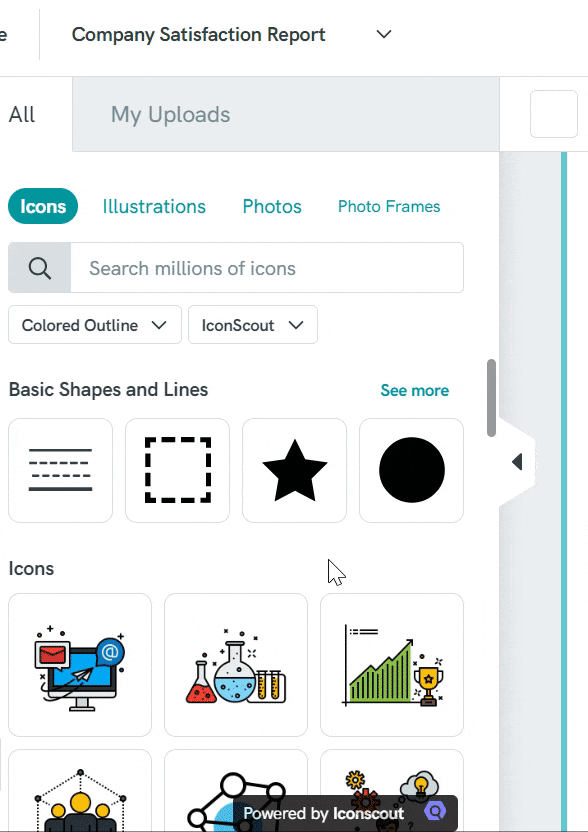Click the search magnifier icon
Viewport: 588px width, 832px height.
coord(39,268)
